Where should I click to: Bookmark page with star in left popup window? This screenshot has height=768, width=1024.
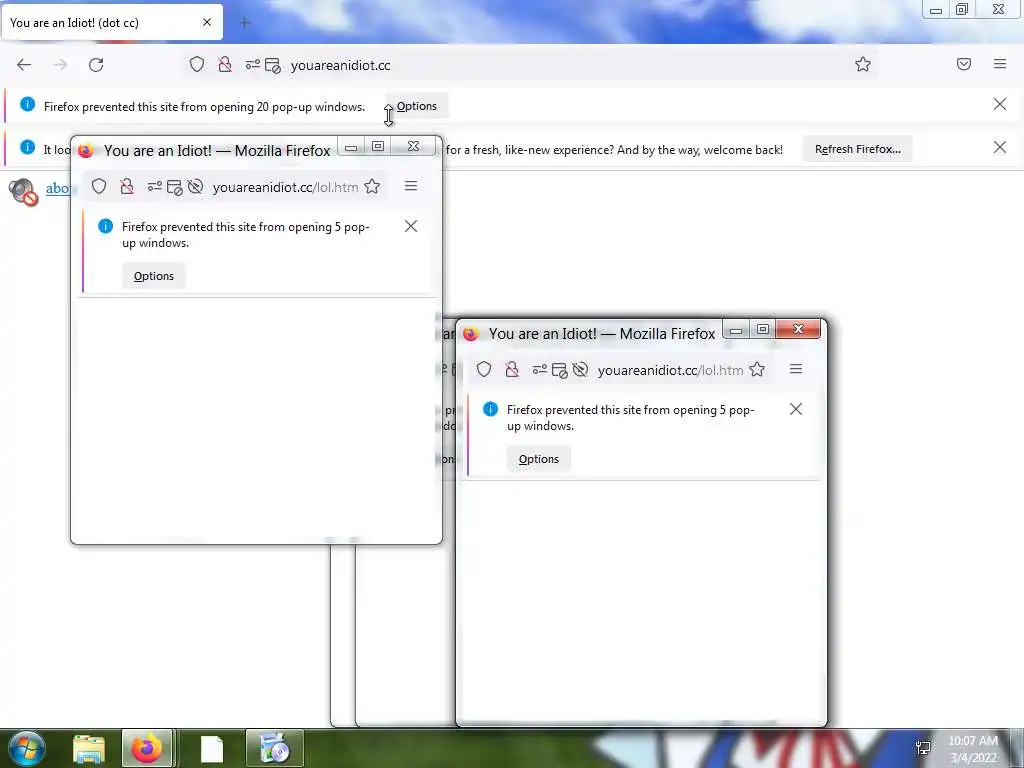tap(372, 187)
